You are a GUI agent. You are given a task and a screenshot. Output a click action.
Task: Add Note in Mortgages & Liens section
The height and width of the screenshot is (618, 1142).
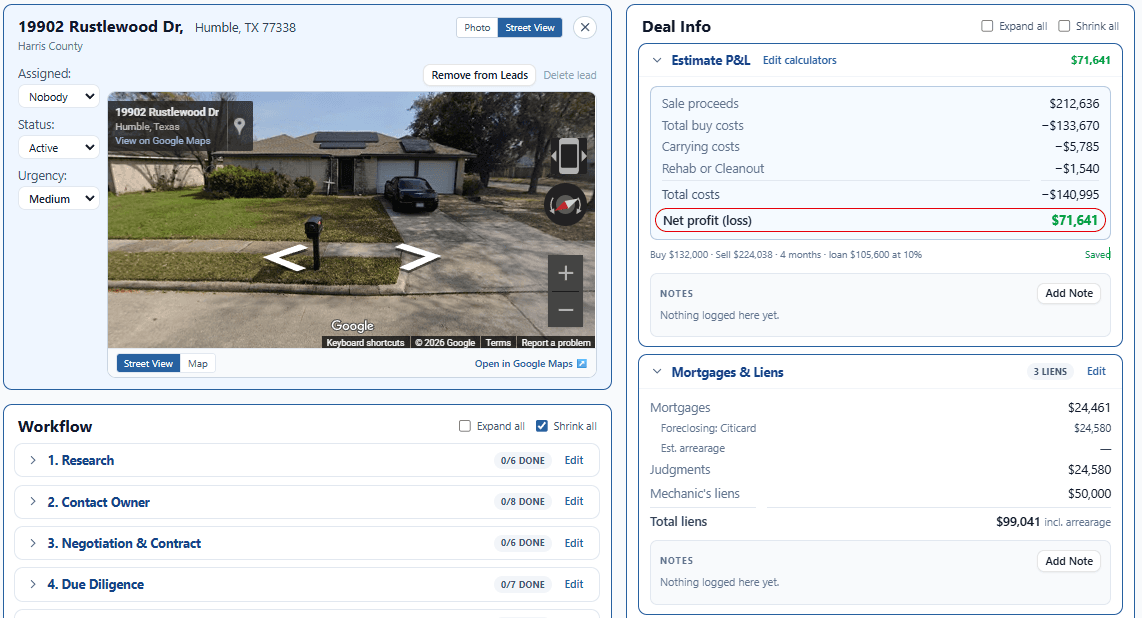[1069, 561]
